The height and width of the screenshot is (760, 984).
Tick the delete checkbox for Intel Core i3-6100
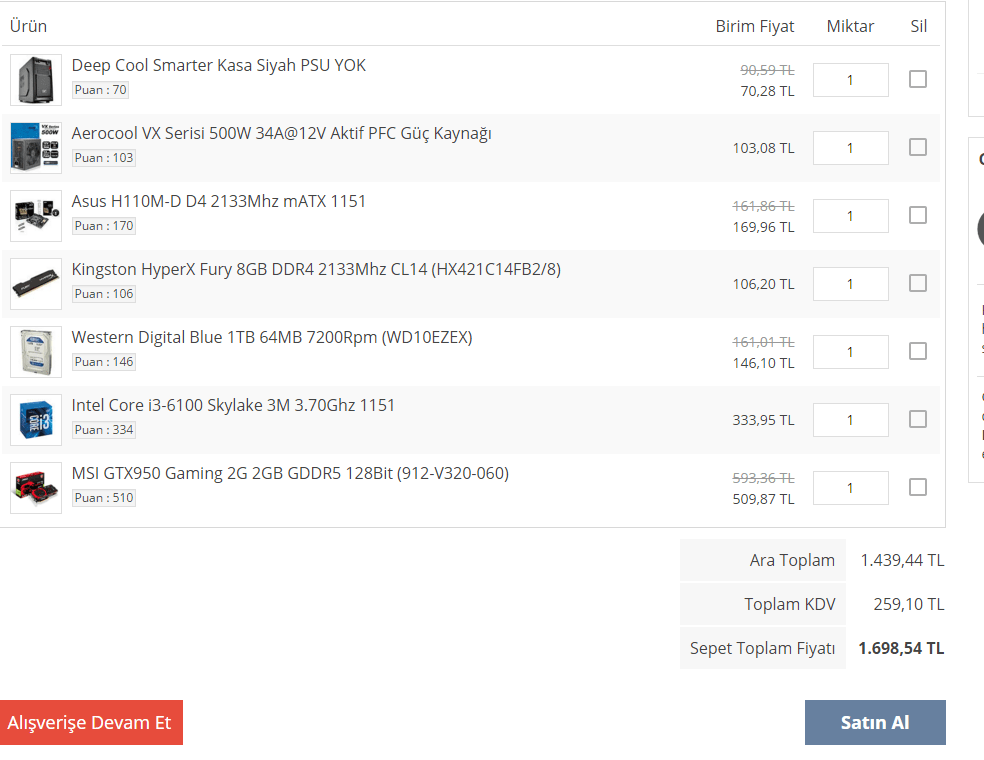(917, 419)
